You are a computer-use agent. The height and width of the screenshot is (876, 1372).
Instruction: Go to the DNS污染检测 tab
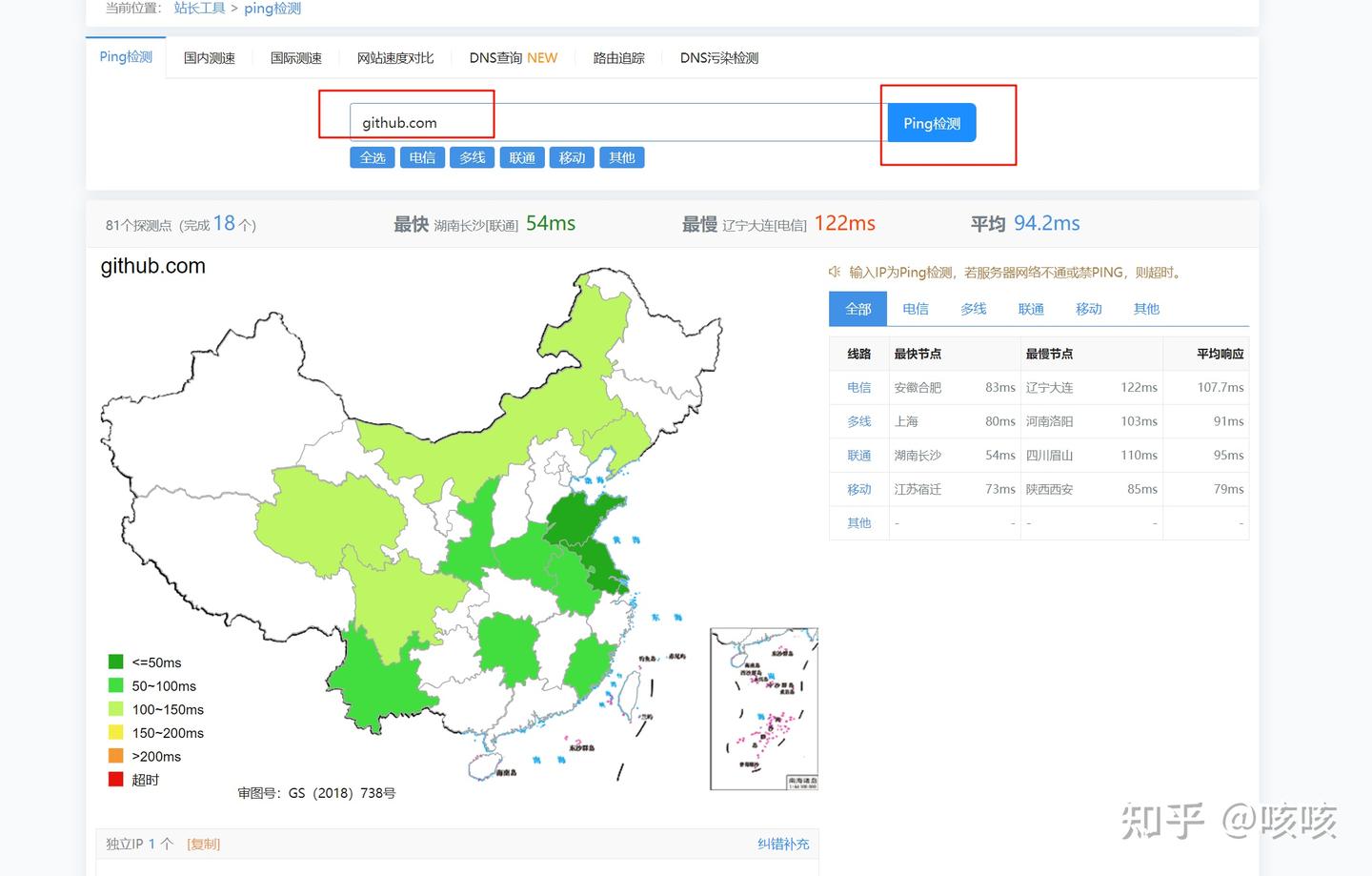[719, 58]
